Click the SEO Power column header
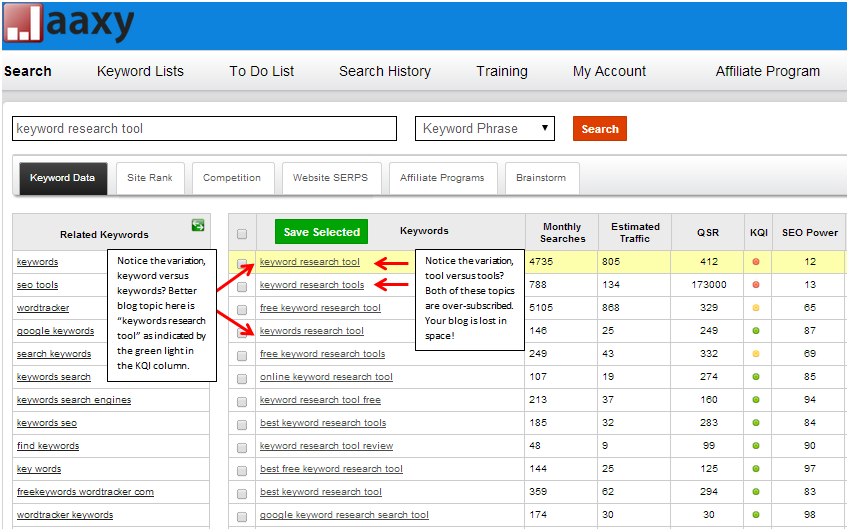Viewport: 847px width, 529px height. [810, 232]
